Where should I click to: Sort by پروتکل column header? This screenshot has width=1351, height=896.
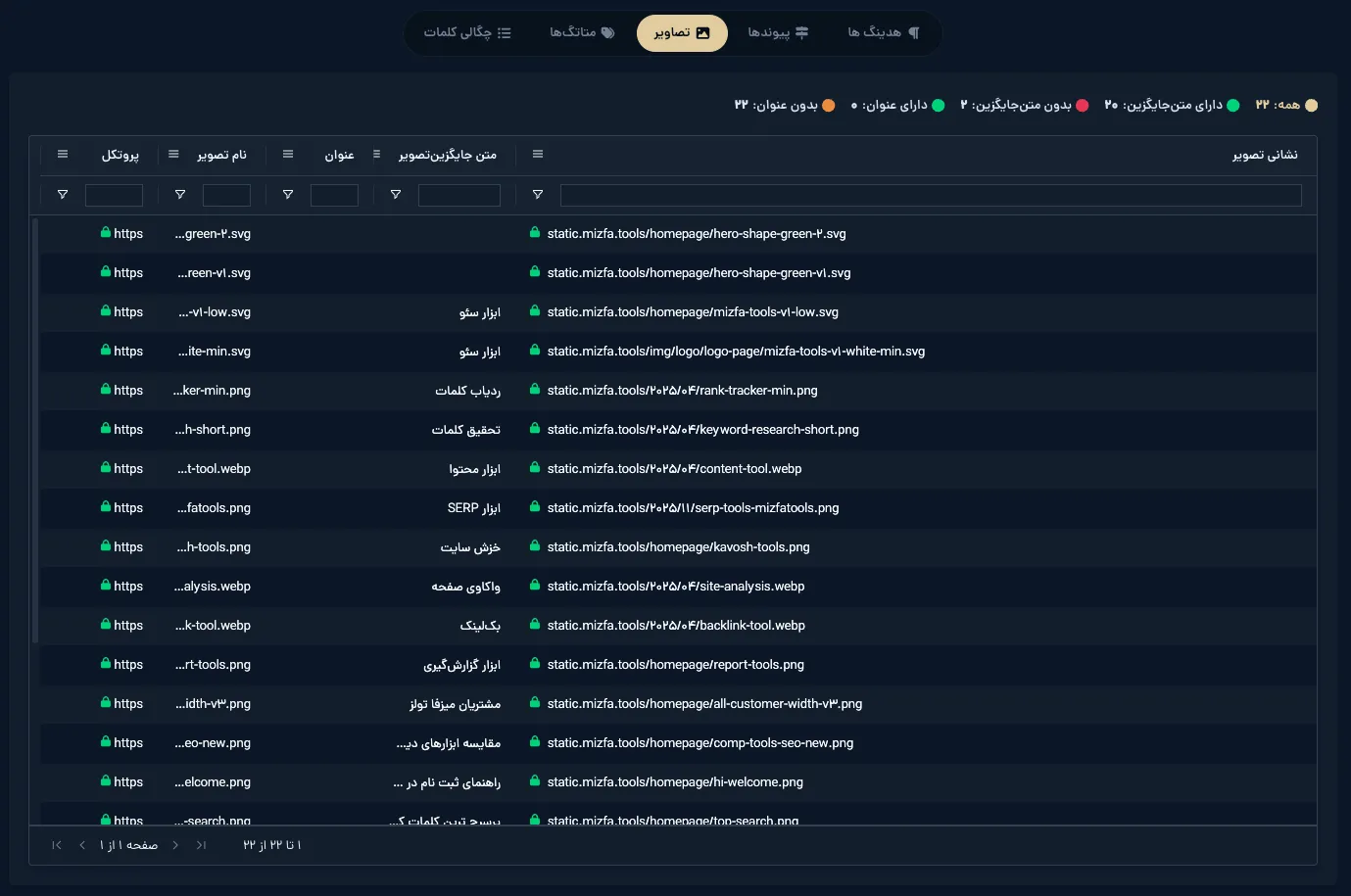pyautogui.click(x=121, y=155)
